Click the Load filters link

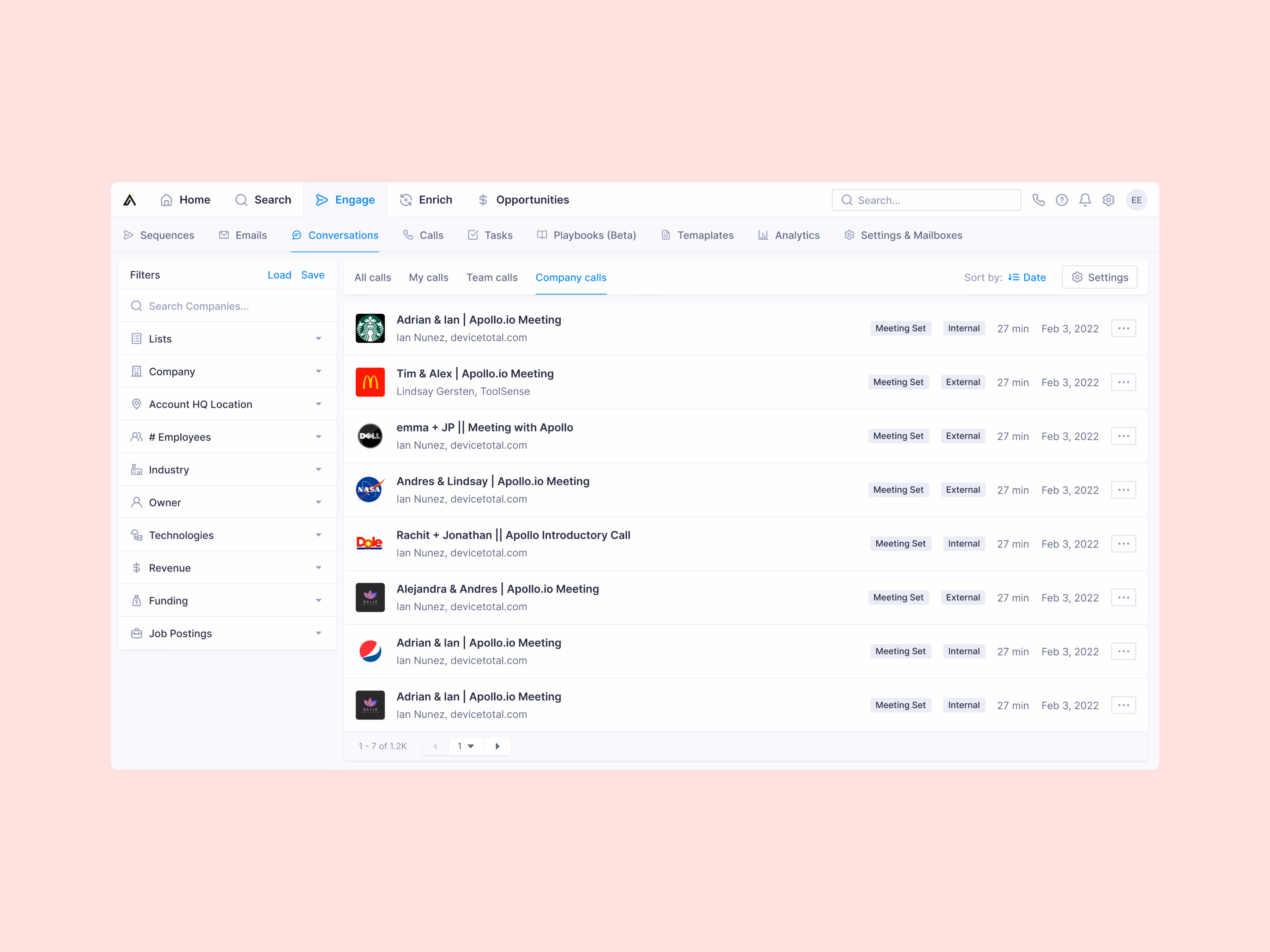pos(280,275)
